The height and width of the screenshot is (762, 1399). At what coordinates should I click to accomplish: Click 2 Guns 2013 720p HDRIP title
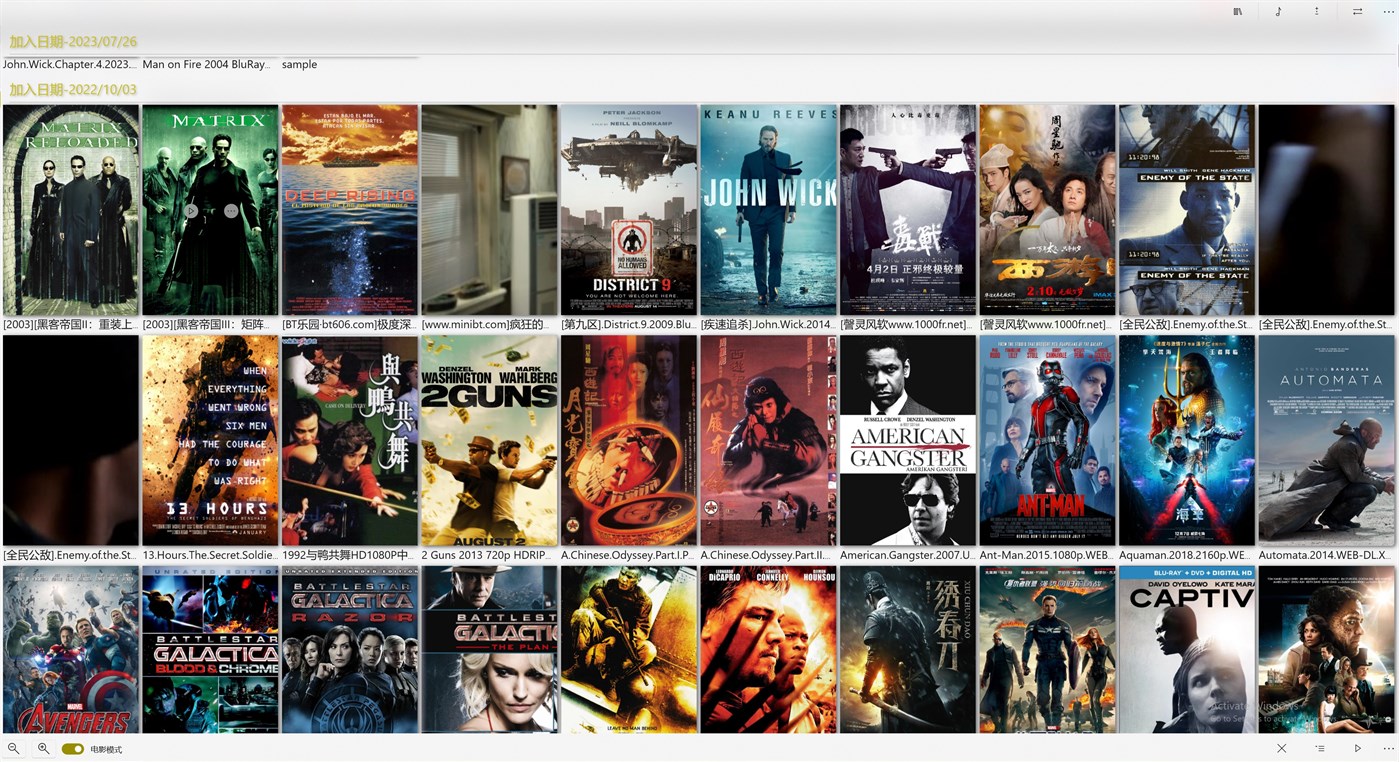489,555
